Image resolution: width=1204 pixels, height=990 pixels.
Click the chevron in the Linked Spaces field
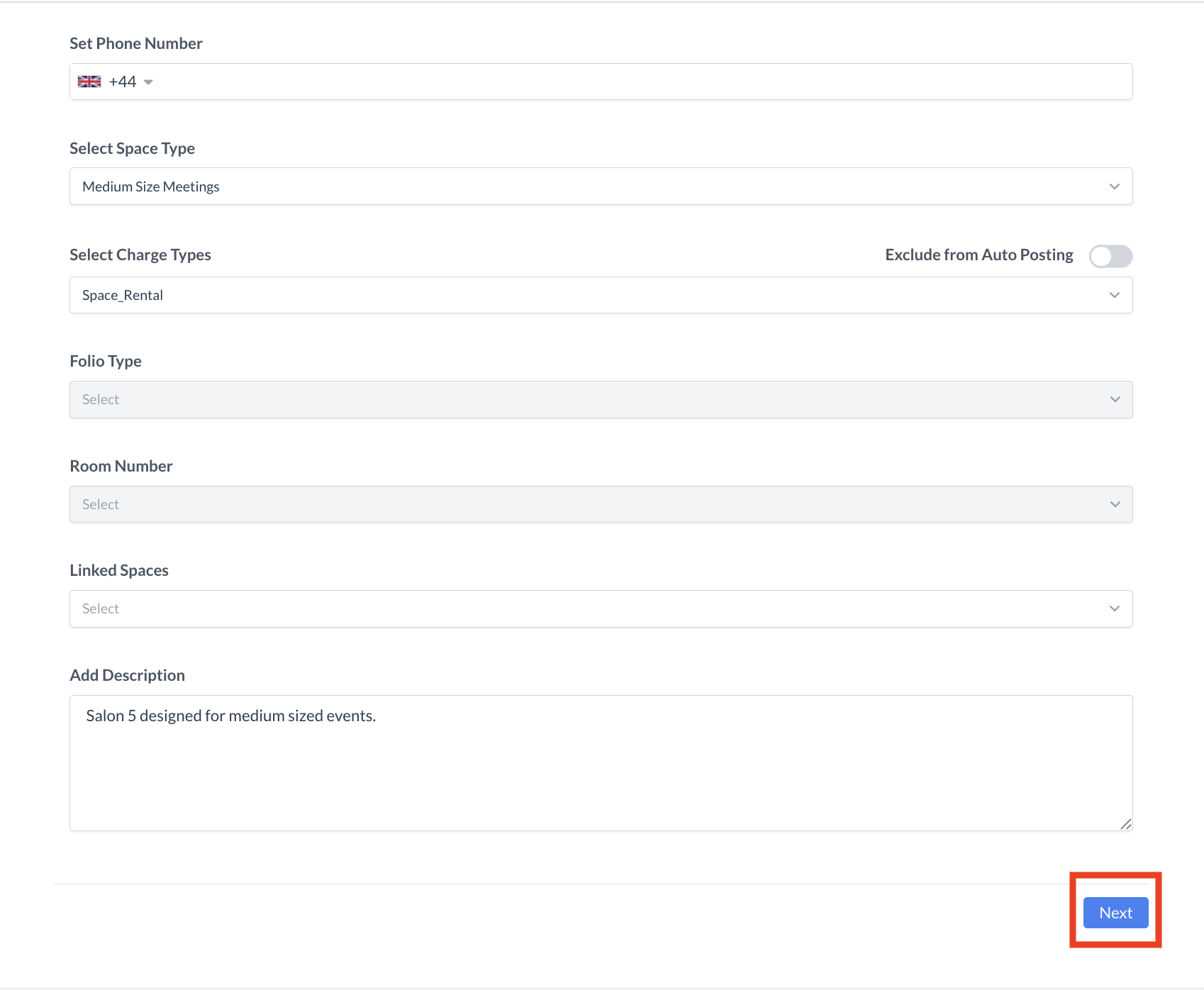click(x=1114, y=609)
